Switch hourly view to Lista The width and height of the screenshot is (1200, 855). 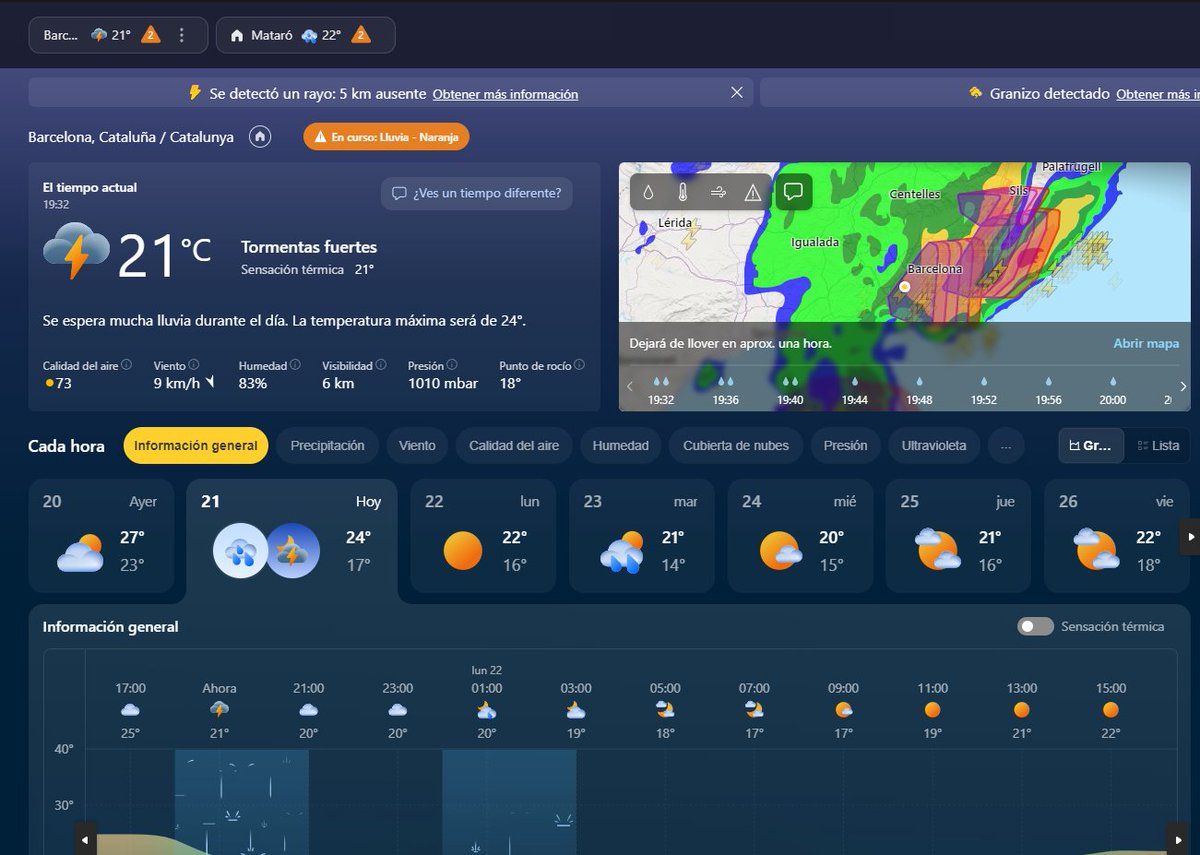point(1158,446)
